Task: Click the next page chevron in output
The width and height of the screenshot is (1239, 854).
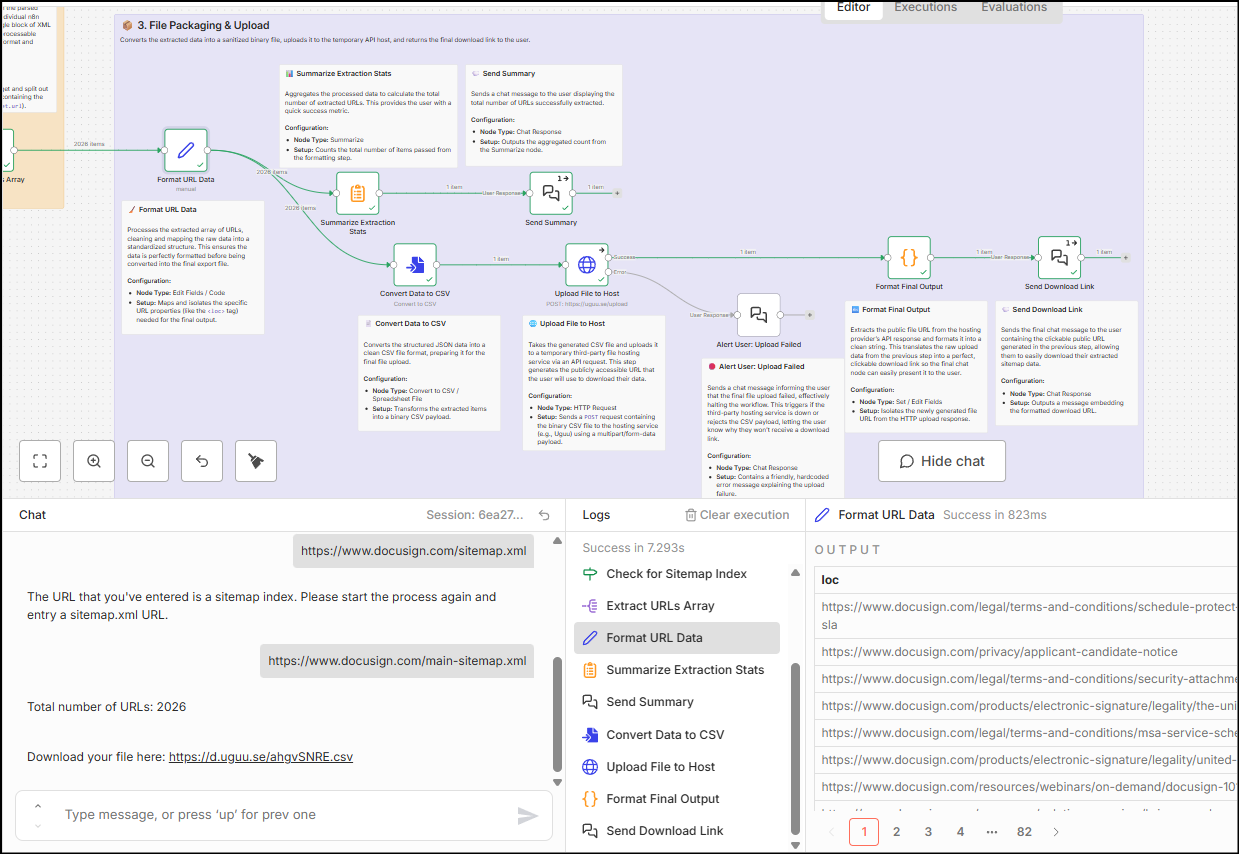Action: click(1056, 832)
